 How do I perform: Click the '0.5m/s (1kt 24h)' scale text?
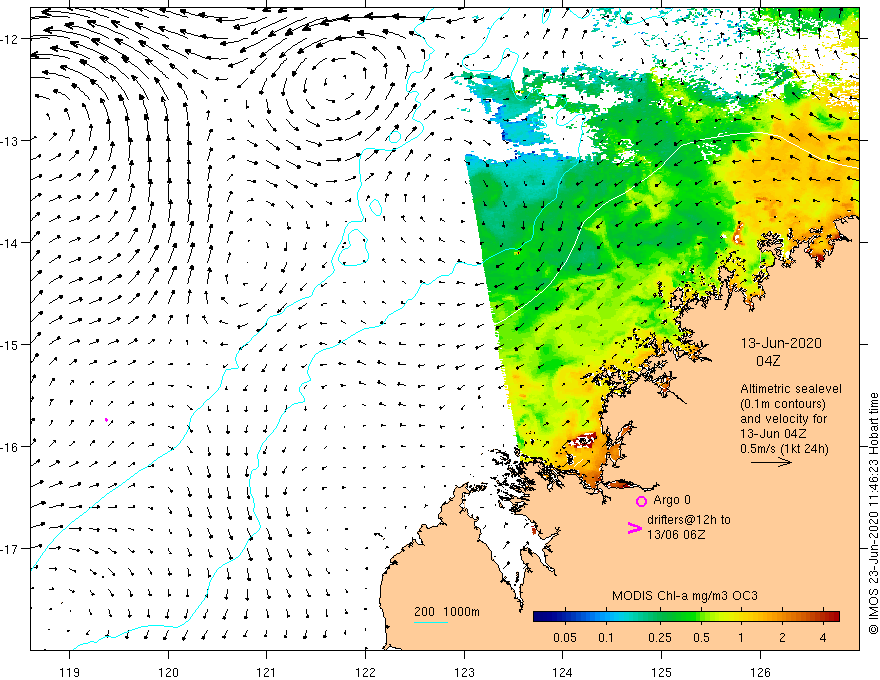click(785, 449)
